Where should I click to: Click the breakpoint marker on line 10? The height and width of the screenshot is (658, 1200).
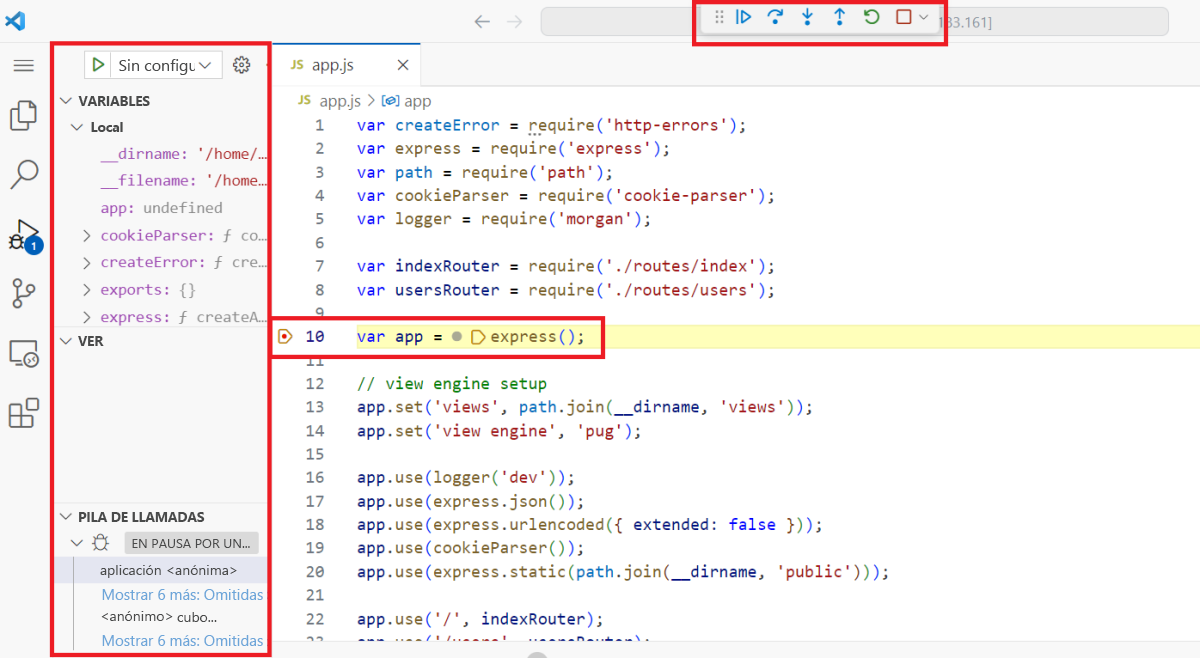[285, 337]
